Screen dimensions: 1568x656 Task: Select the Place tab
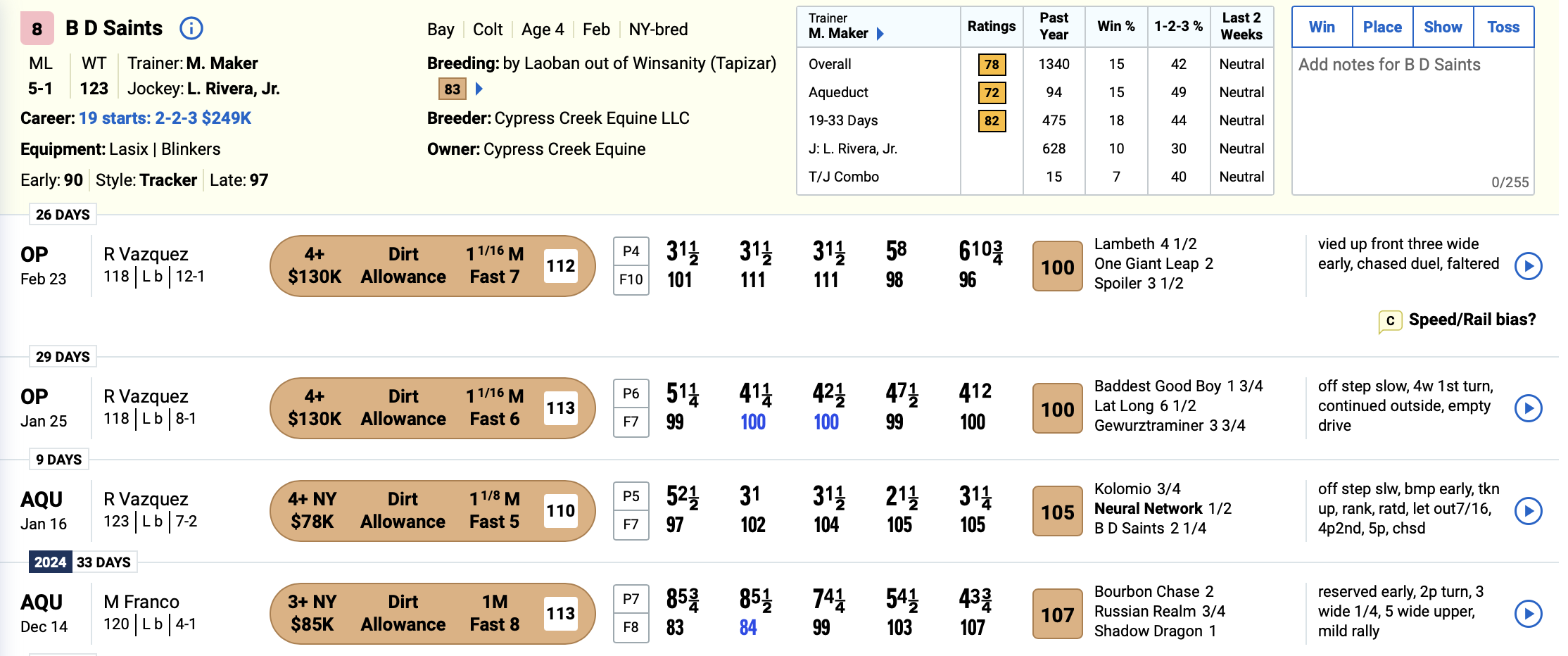coord(1382,27)
